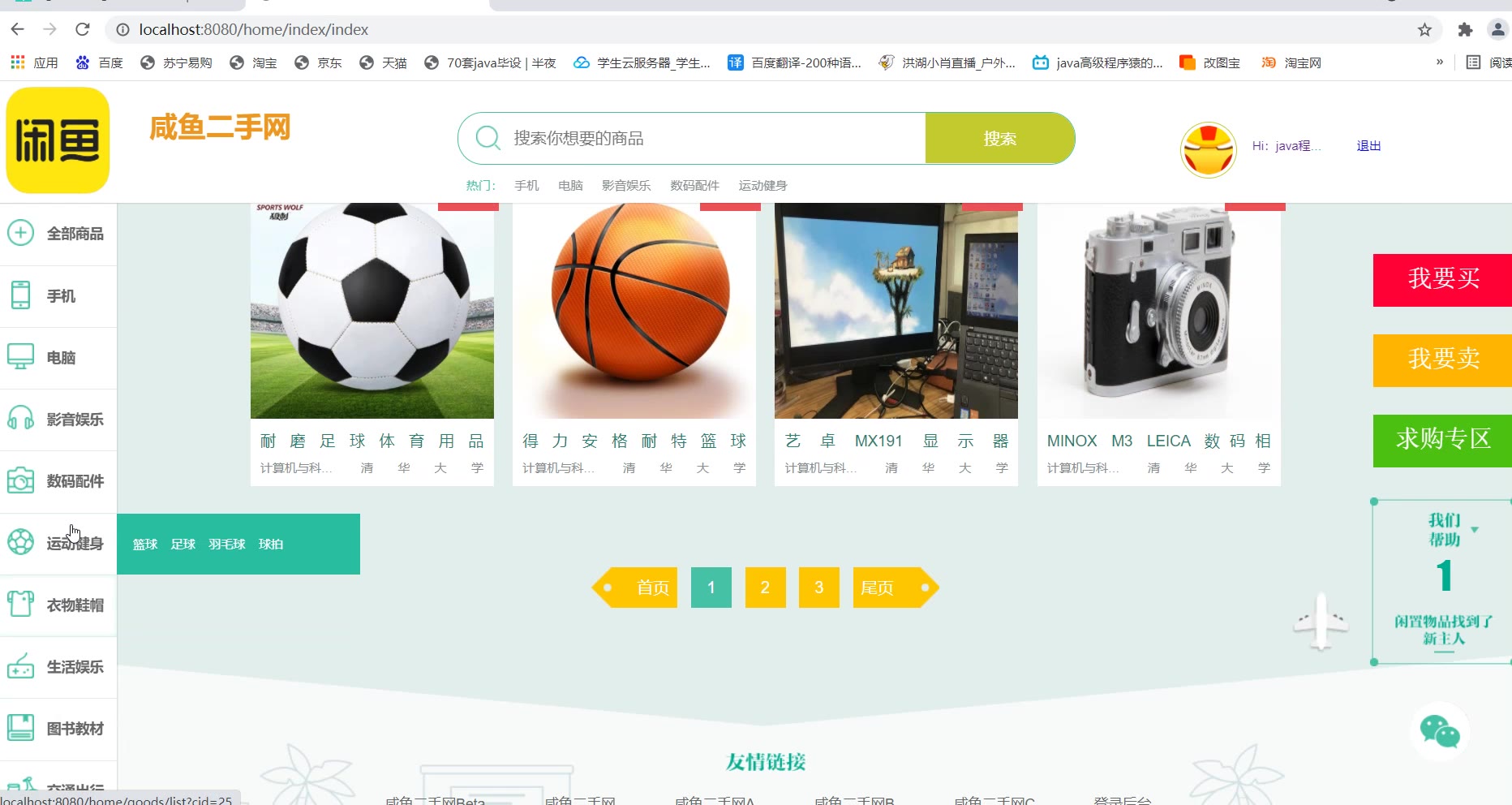Open the soccer ball product image
This screenshot has height=805, width=1512.
pyautogui.click(x=372, y=311)
